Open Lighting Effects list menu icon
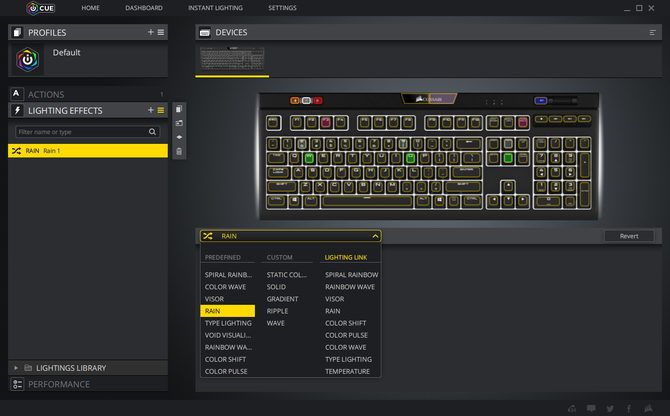 [x=161, y=110]
